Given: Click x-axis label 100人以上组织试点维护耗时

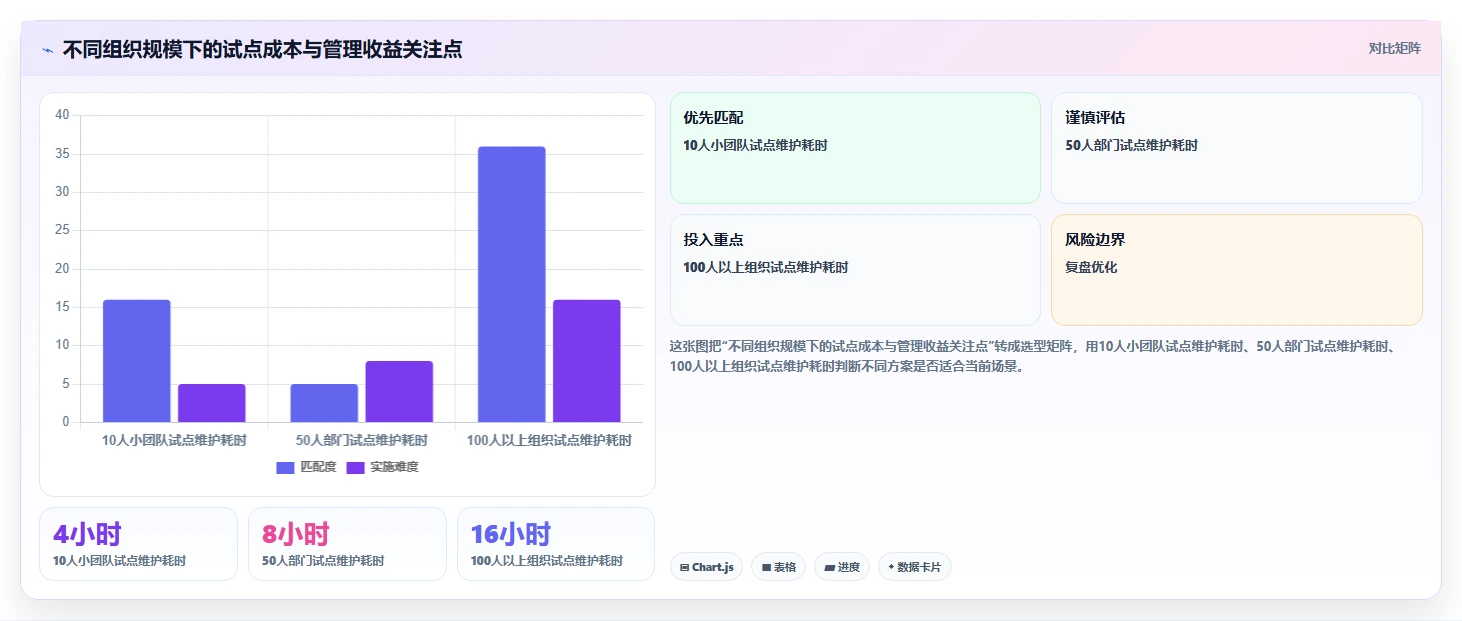Looking at the screenshot, I should [x=549, y=440].
